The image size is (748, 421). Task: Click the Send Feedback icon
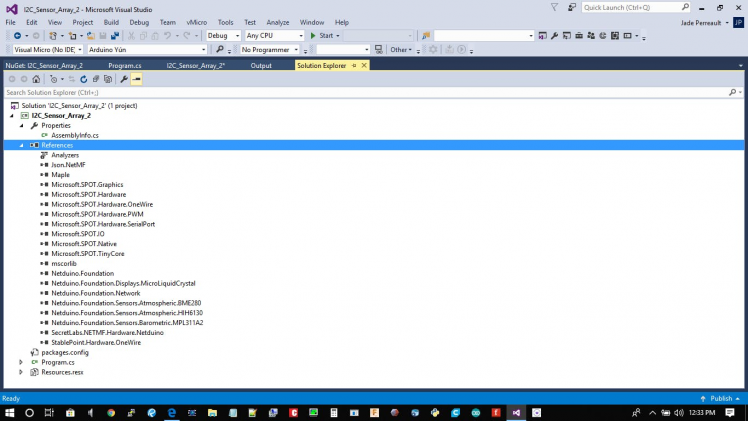point(571,7)
